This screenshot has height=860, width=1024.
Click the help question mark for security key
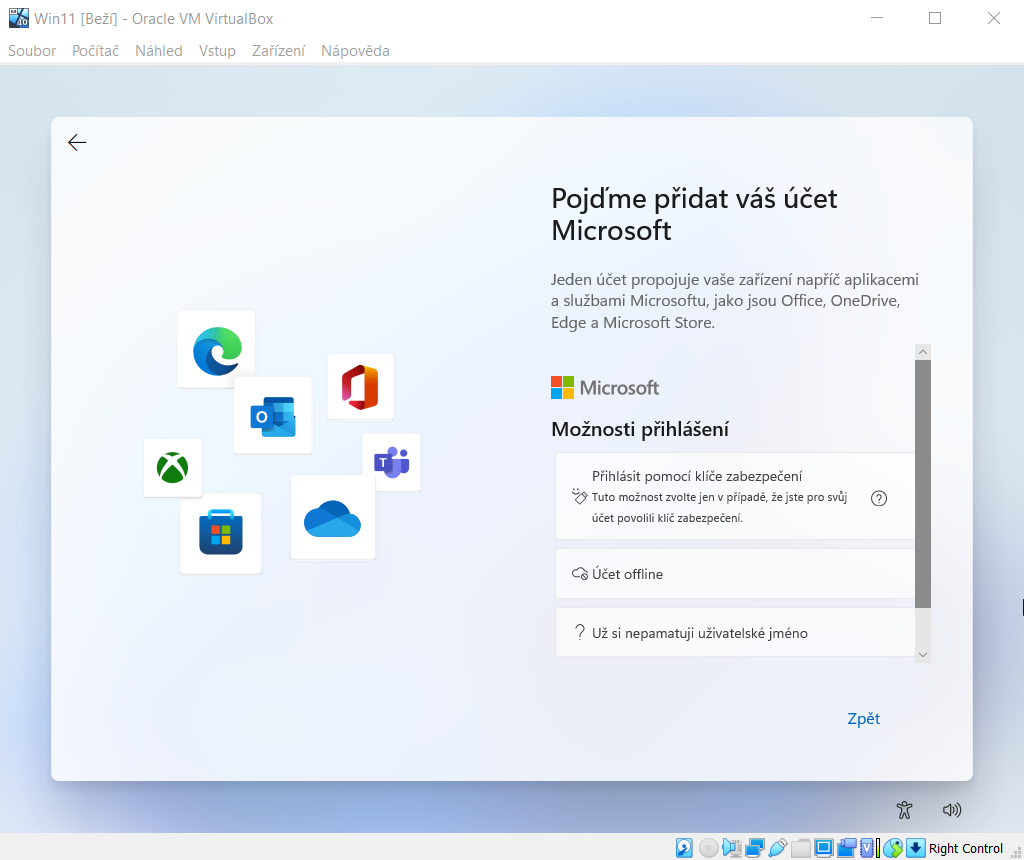tap(879, 498)
